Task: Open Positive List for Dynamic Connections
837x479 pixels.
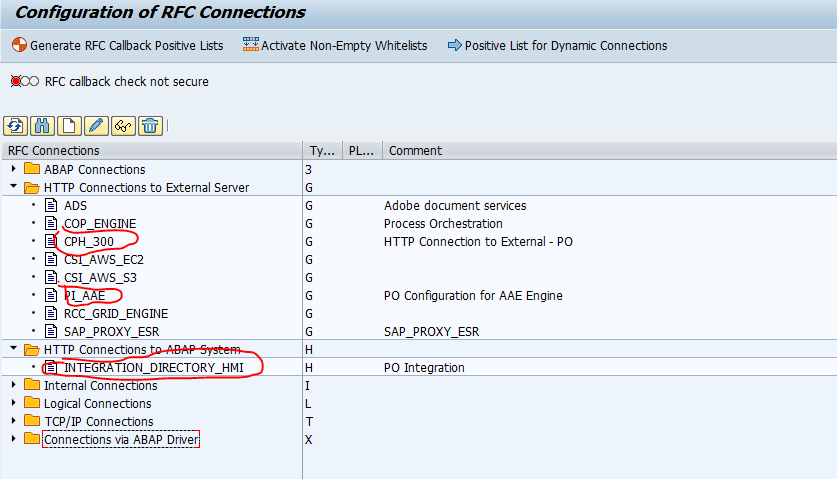Action: [557, 45]
